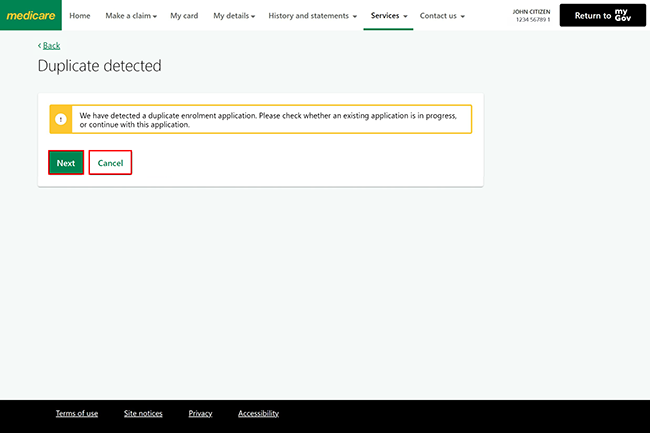650x433 pixels.
Task: Open the Services dropdown
Action: click(389, 16)
